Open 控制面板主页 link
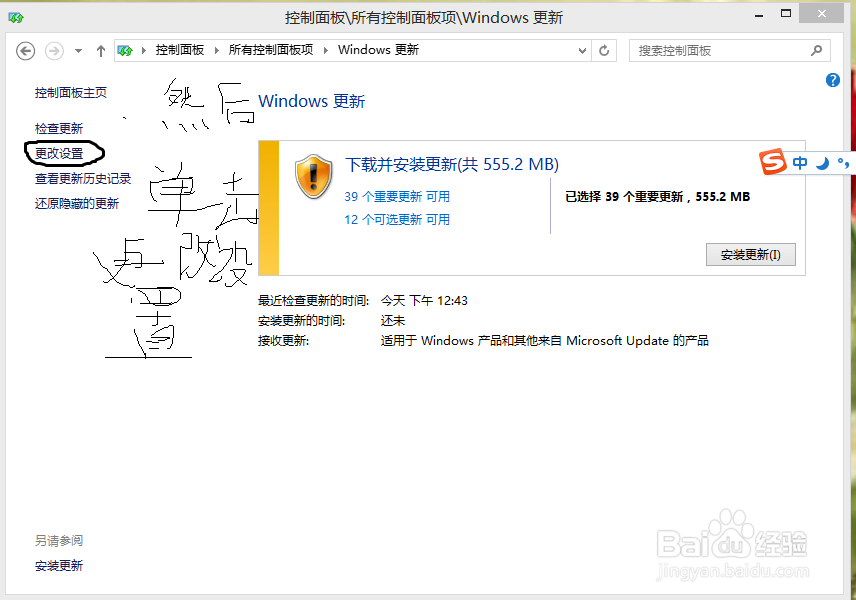 pyautogui.click(x=71, y=93)
